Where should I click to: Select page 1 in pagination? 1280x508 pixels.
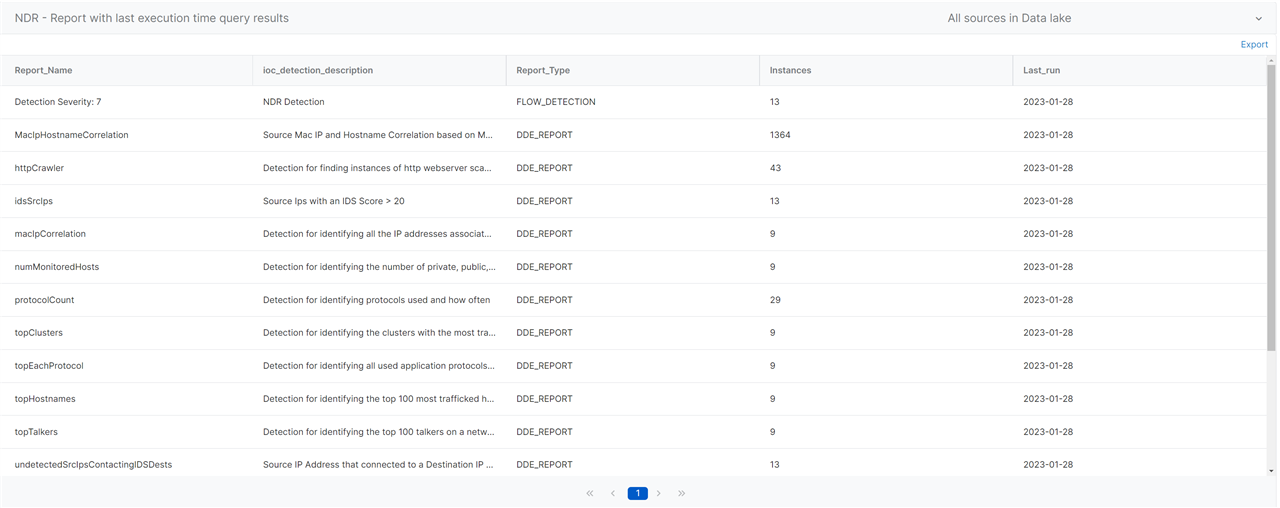coord(637,493)
